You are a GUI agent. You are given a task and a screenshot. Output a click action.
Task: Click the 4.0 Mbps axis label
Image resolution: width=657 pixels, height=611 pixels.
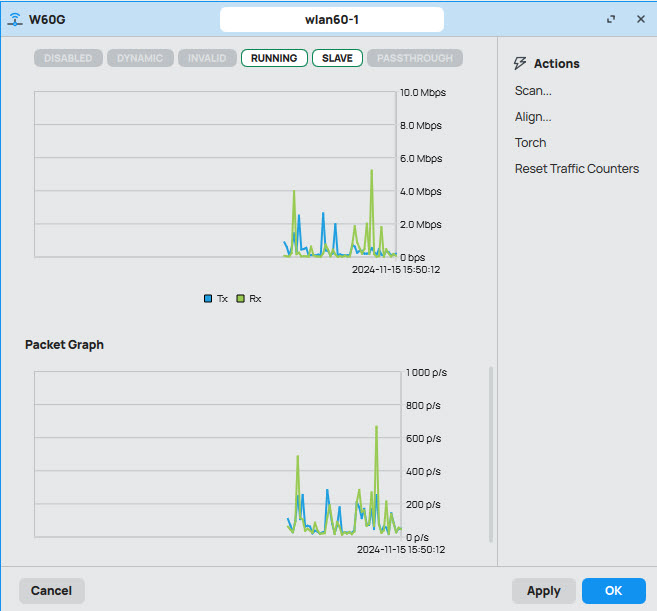[421, 192]
